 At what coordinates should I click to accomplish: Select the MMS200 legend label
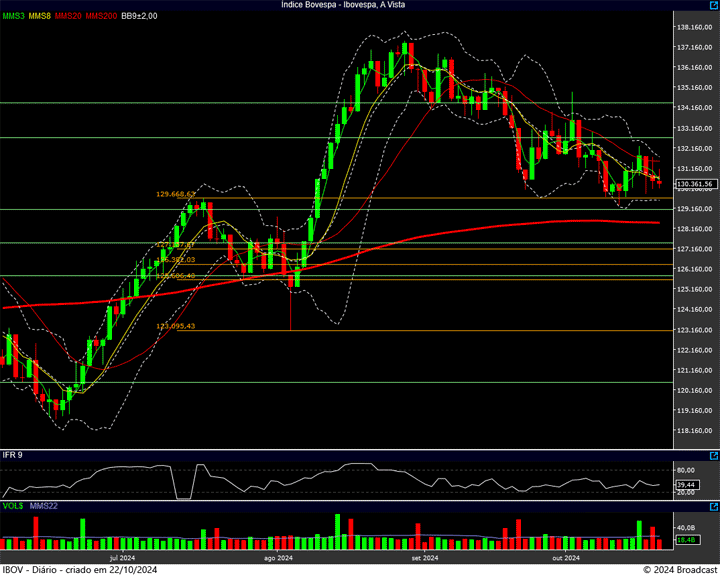click(101, 16)
